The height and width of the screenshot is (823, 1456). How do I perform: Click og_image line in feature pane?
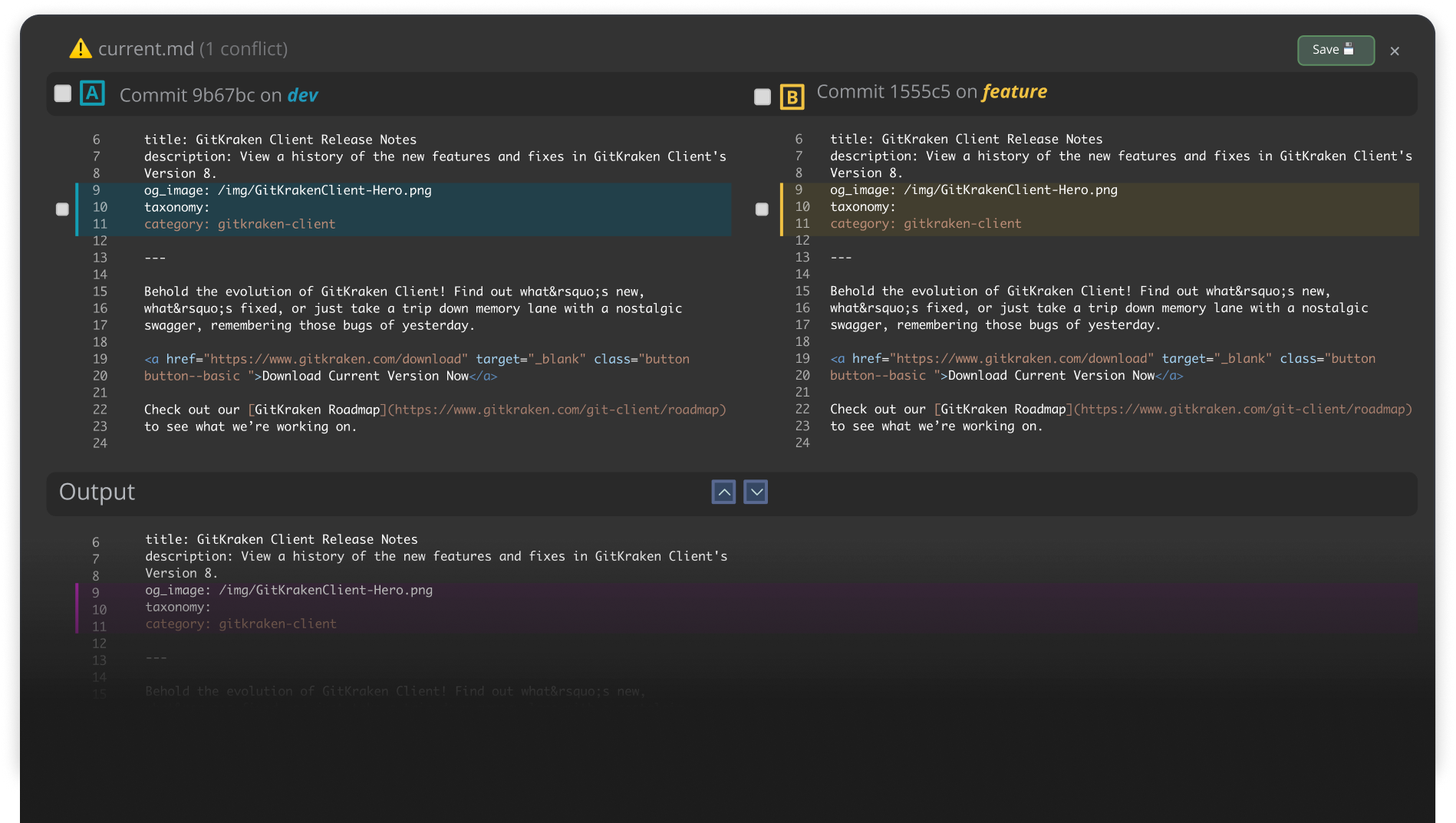tap(973, 189)
